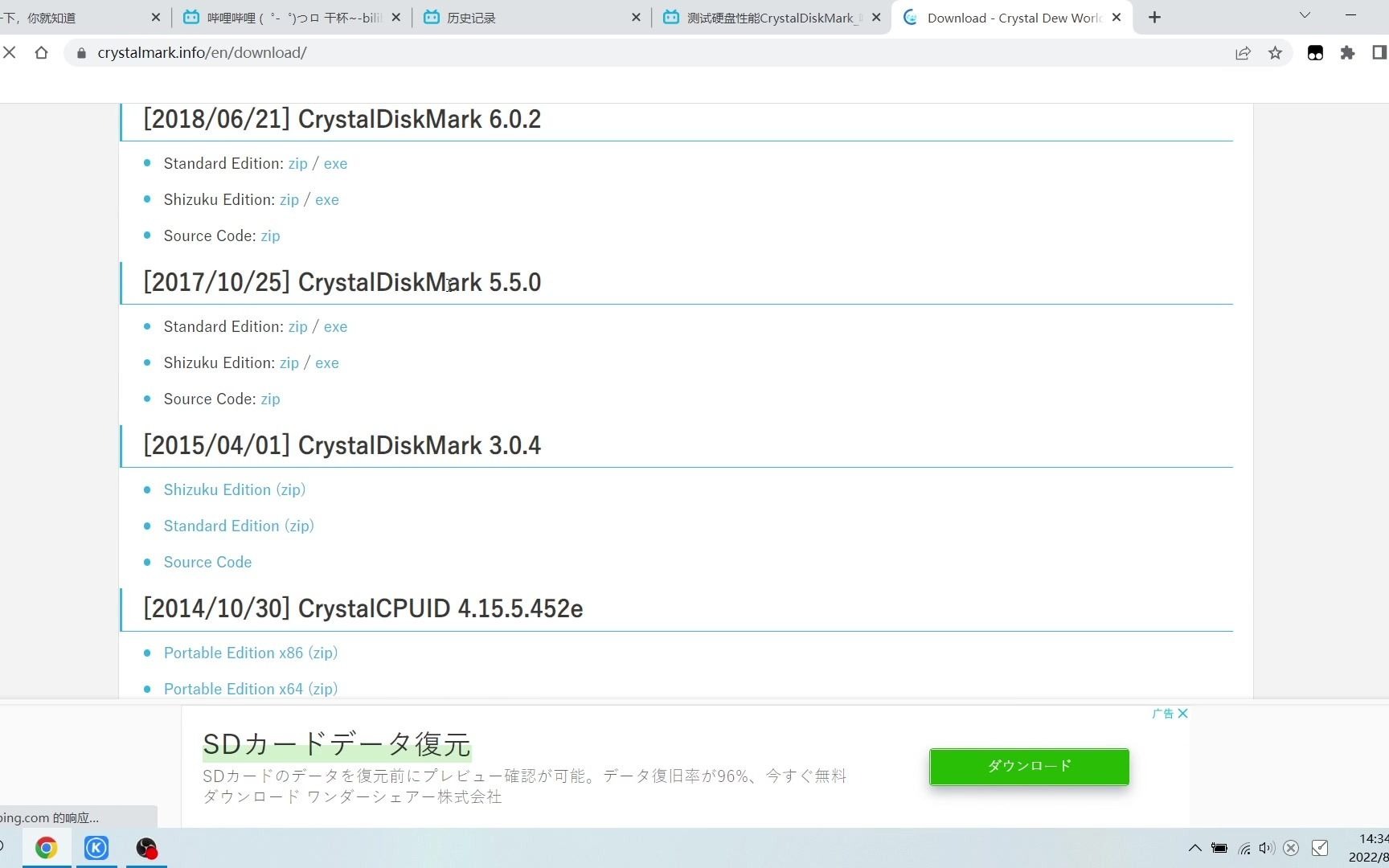Viewport: 1389px width, 868px height.
Task: Open the taskbar clock showing 14:34
Action: (x=1369, y=848)
